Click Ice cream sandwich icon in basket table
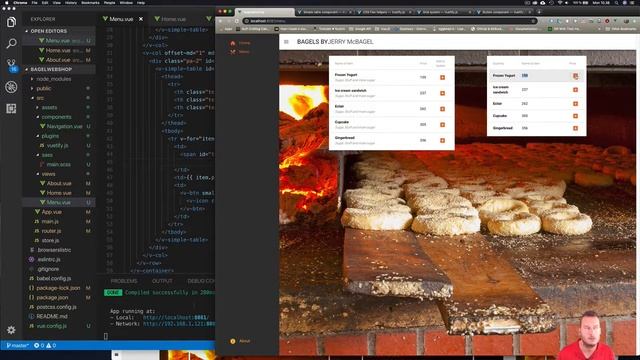Screen dimensions: 640x360 576,90
